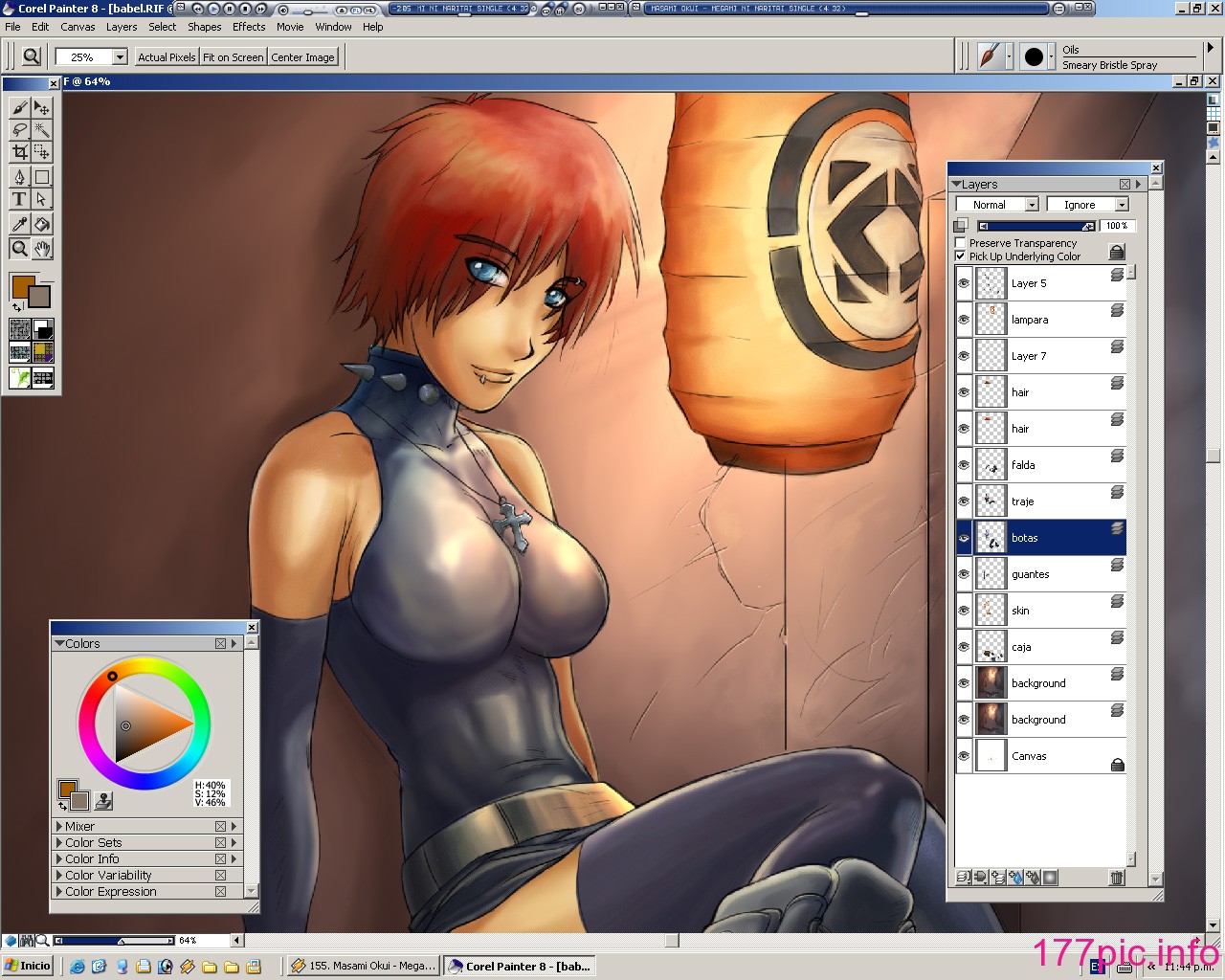The width and height of the screenshot is (1225, 980).
Task: Select the Brush tool in toolbox
Action: tap(19, 107)
